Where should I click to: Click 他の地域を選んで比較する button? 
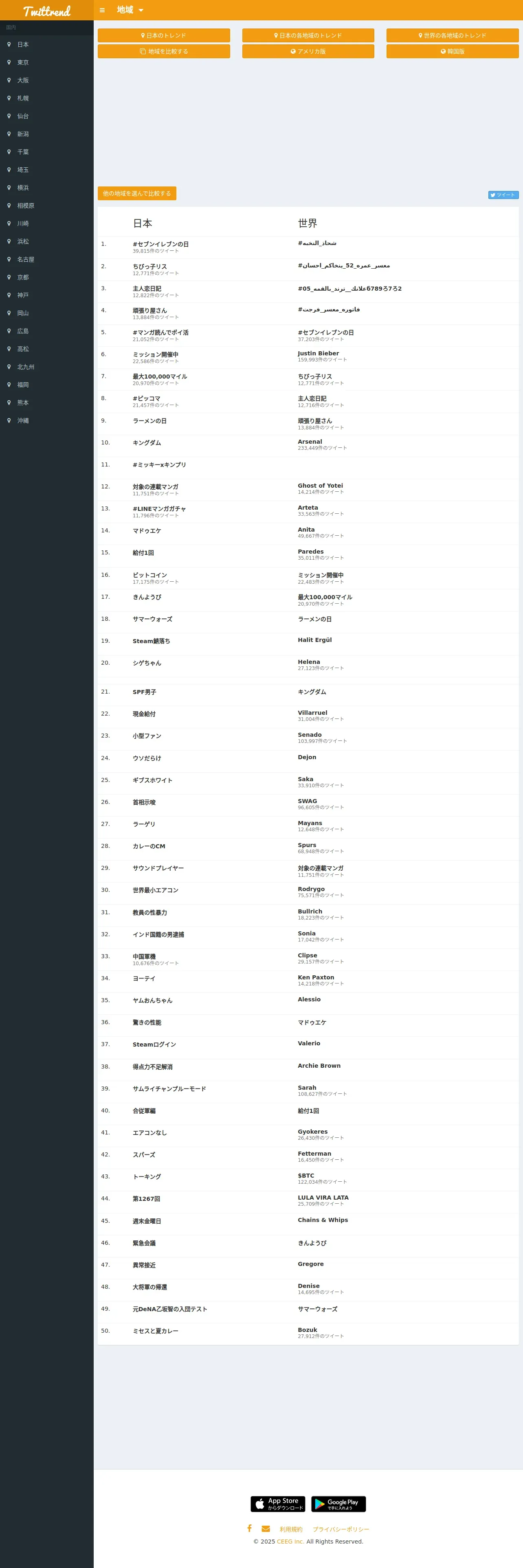[137, 193]
